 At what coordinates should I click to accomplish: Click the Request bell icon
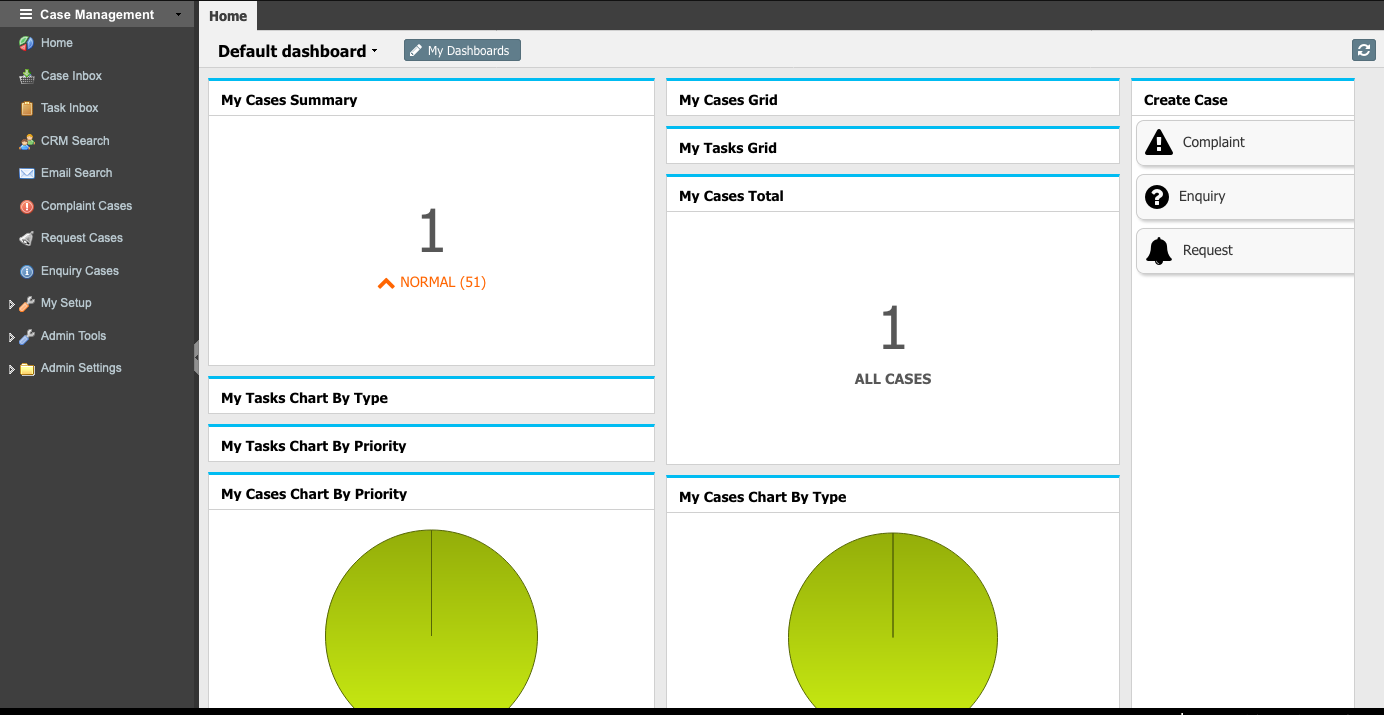[x=1159, y=250]
